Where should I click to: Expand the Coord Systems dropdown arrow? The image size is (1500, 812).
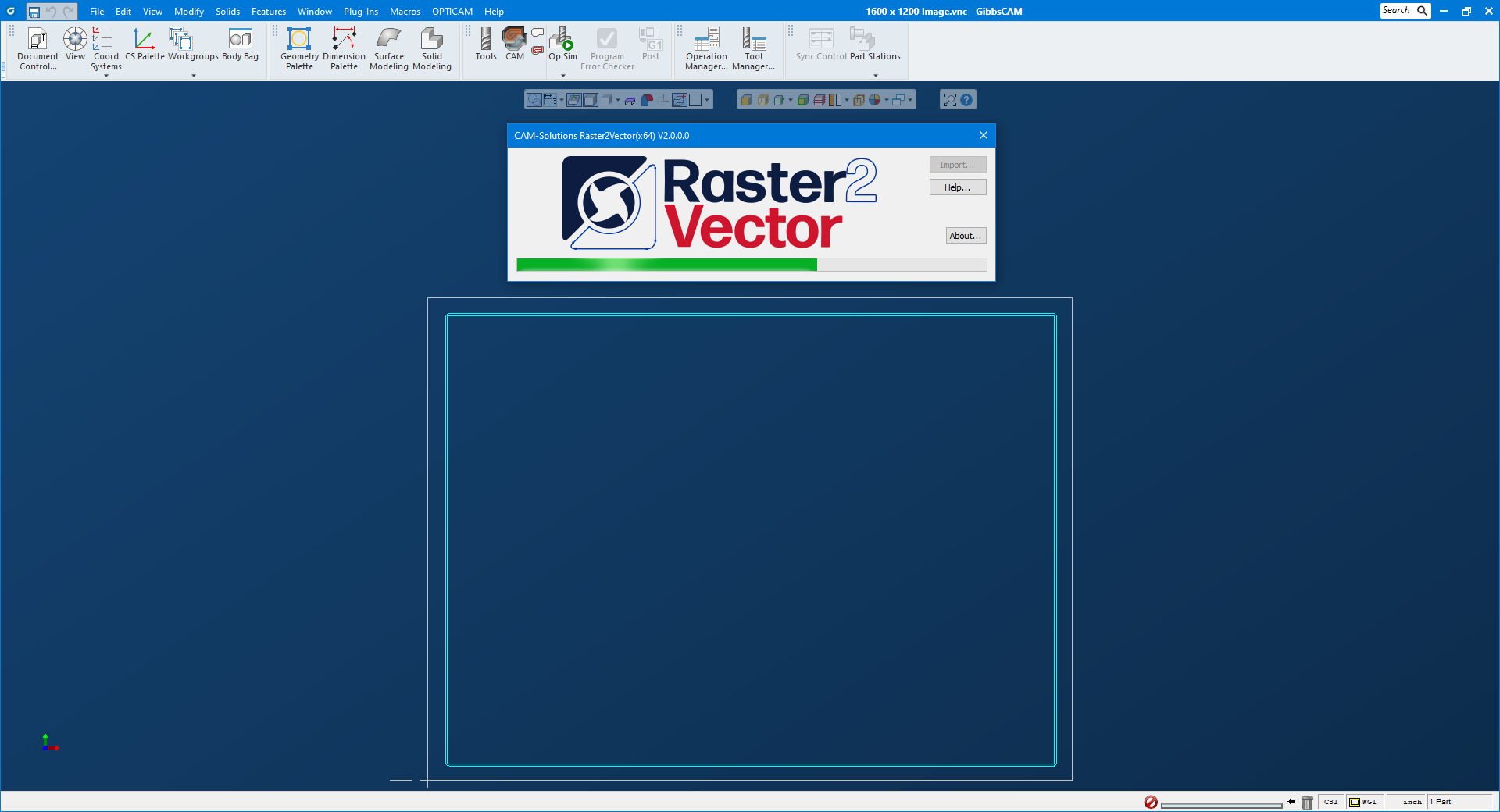pyautogui.click(x=106, y=76)
